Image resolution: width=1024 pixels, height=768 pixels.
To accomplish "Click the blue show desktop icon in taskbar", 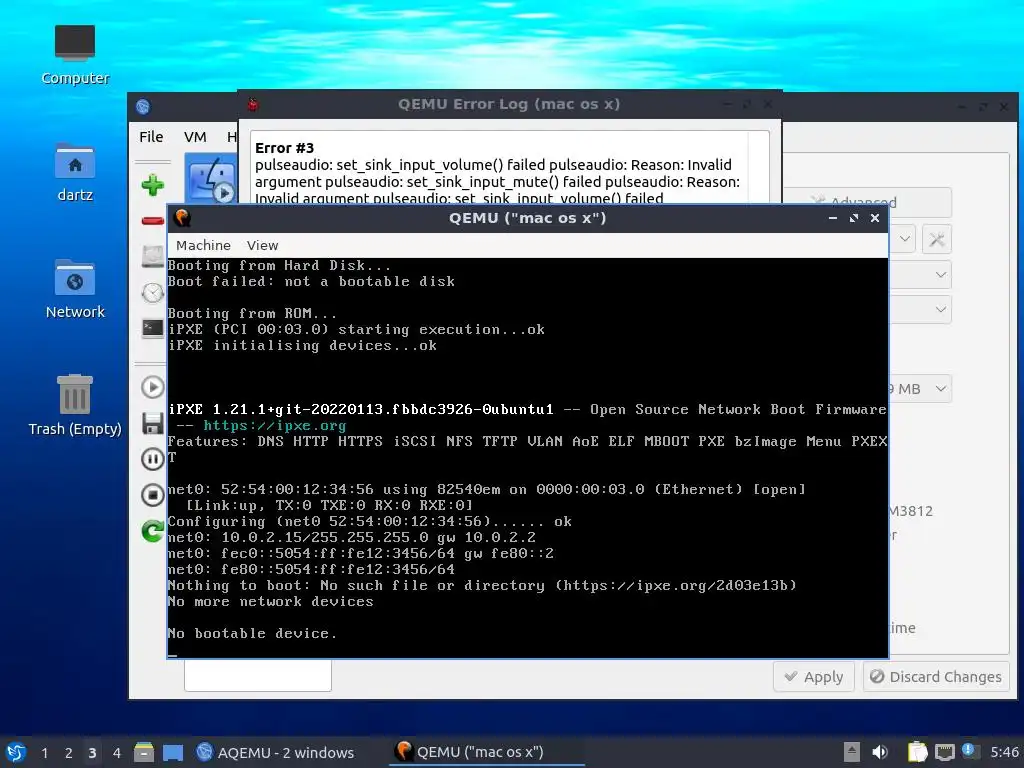I will [173, 753].
